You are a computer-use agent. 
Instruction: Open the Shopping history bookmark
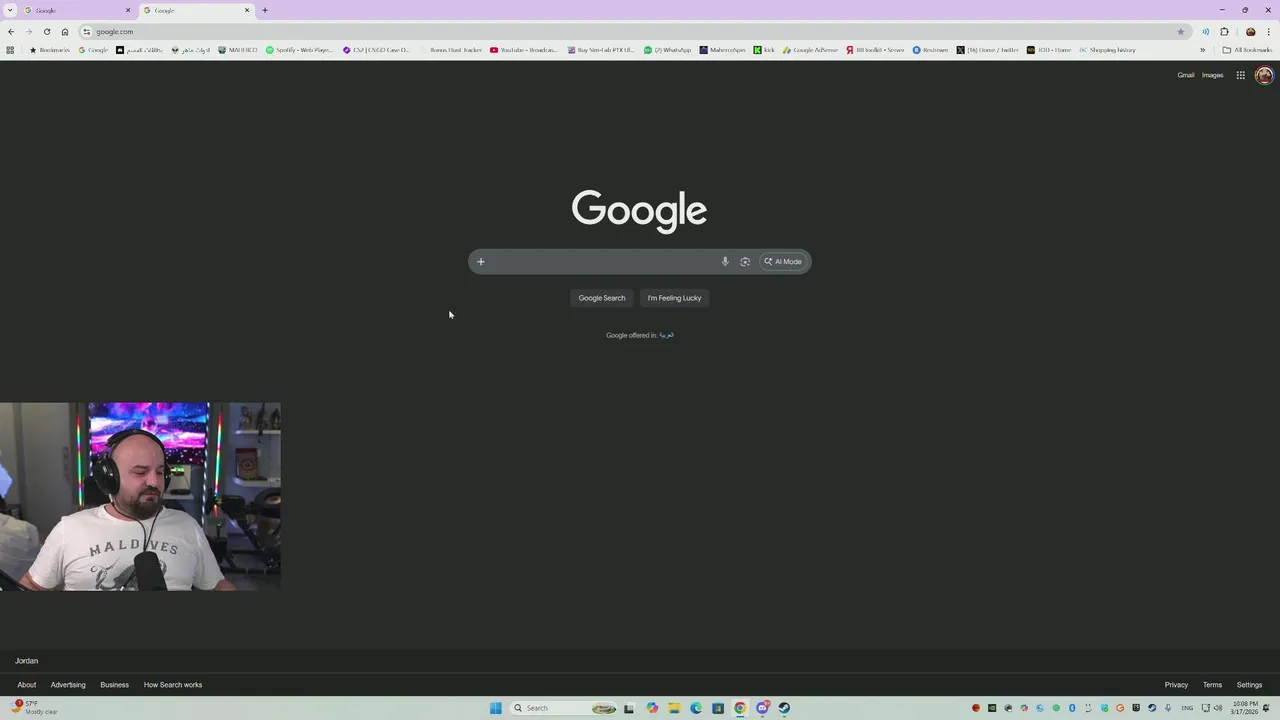click(1107, 50)
